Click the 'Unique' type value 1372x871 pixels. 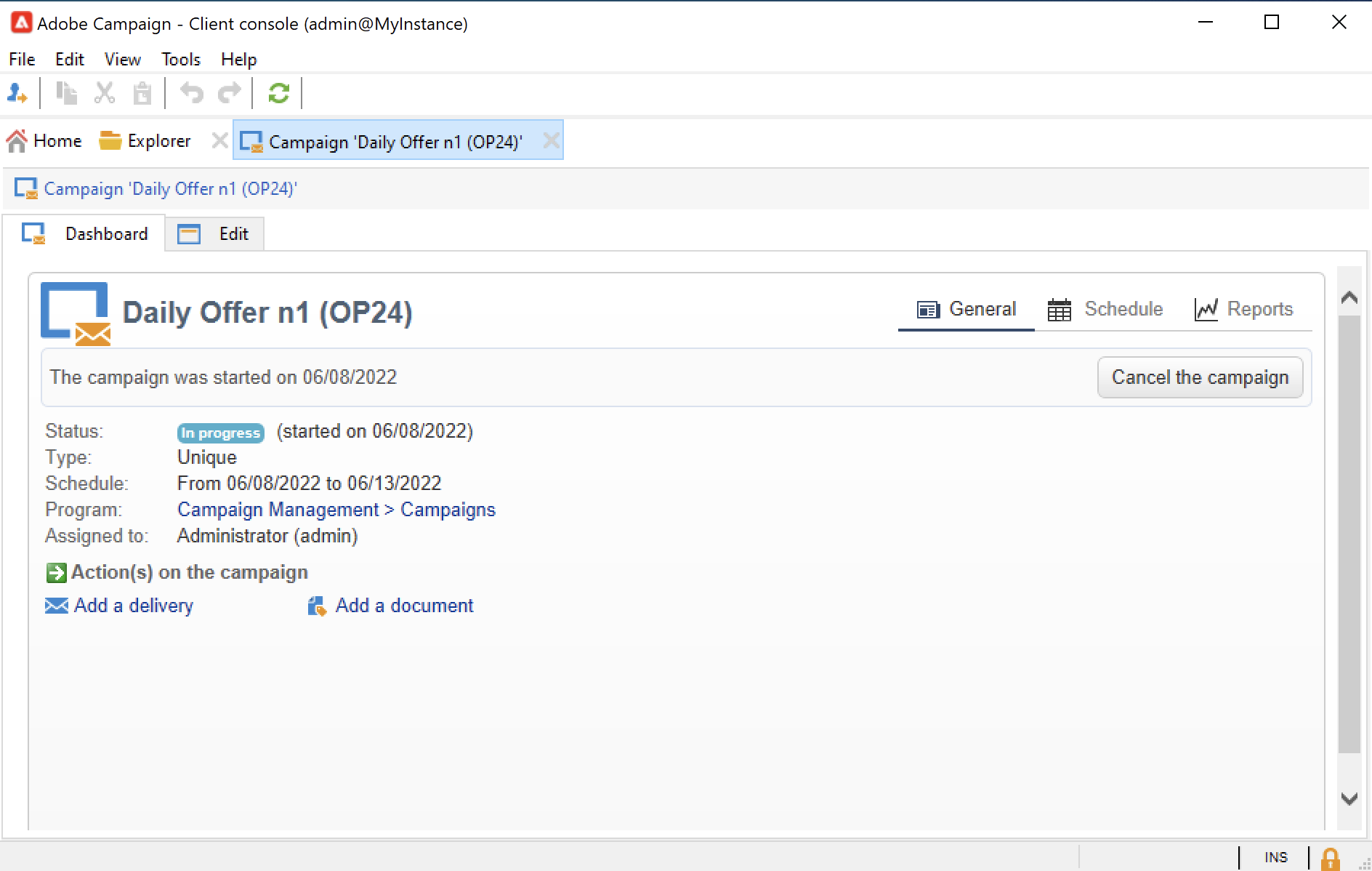[x=207, y=457]
